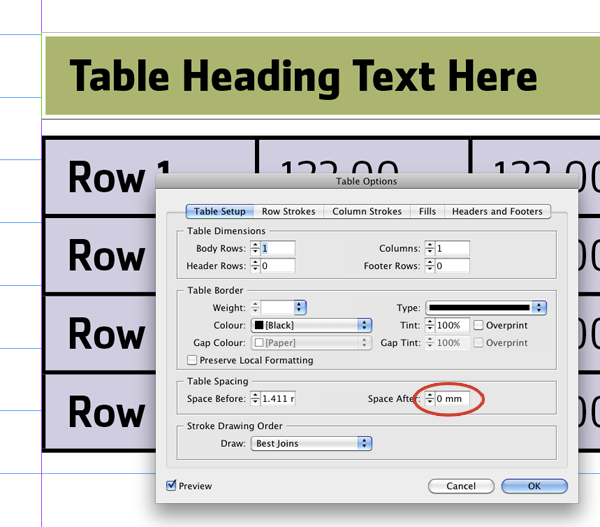
Task: Click the Space After stepper arrows
Action: (x=430, y=398)
